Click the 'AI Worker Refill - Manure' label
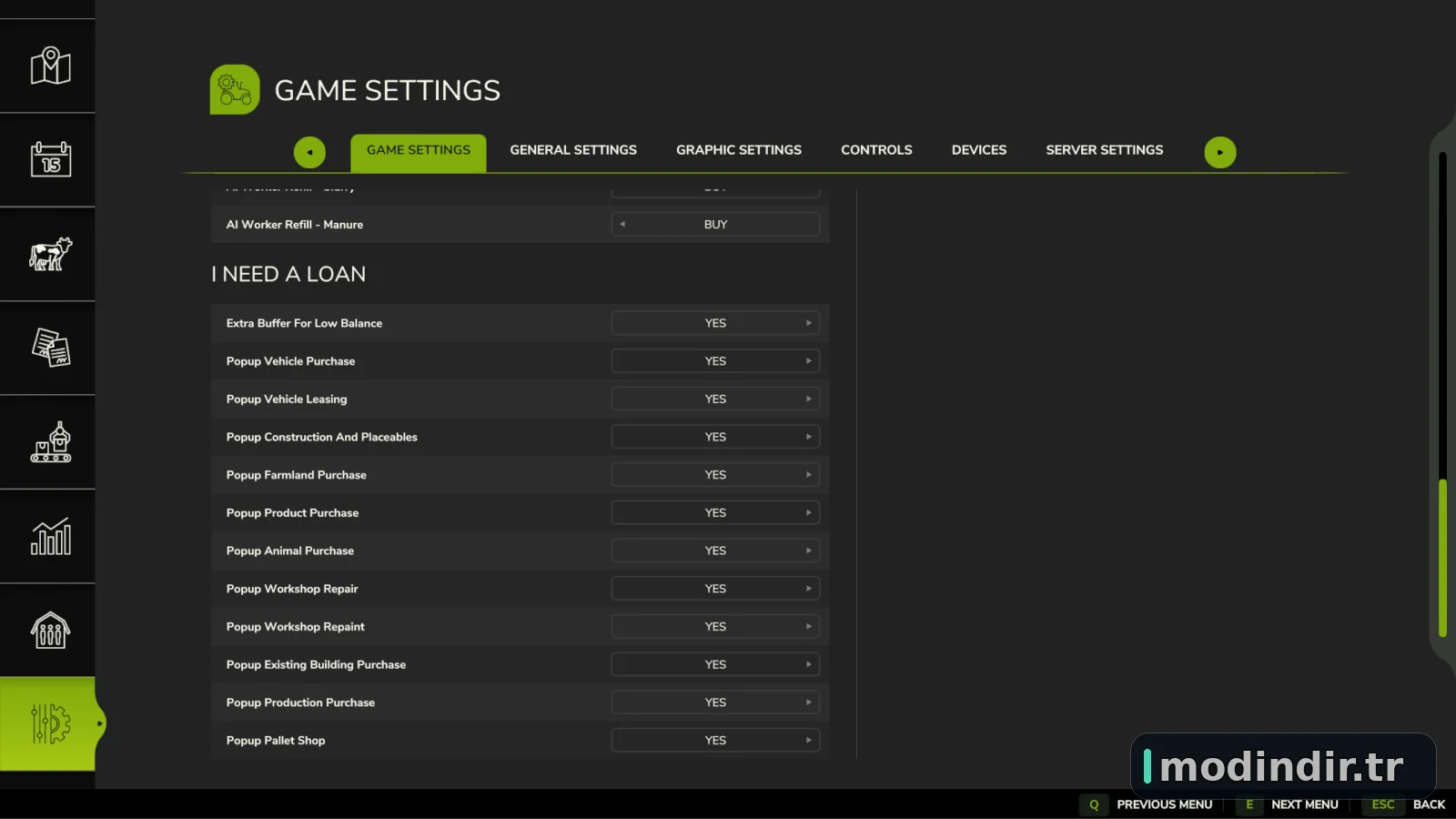1456x819 pixels. (x=295, y=224)
